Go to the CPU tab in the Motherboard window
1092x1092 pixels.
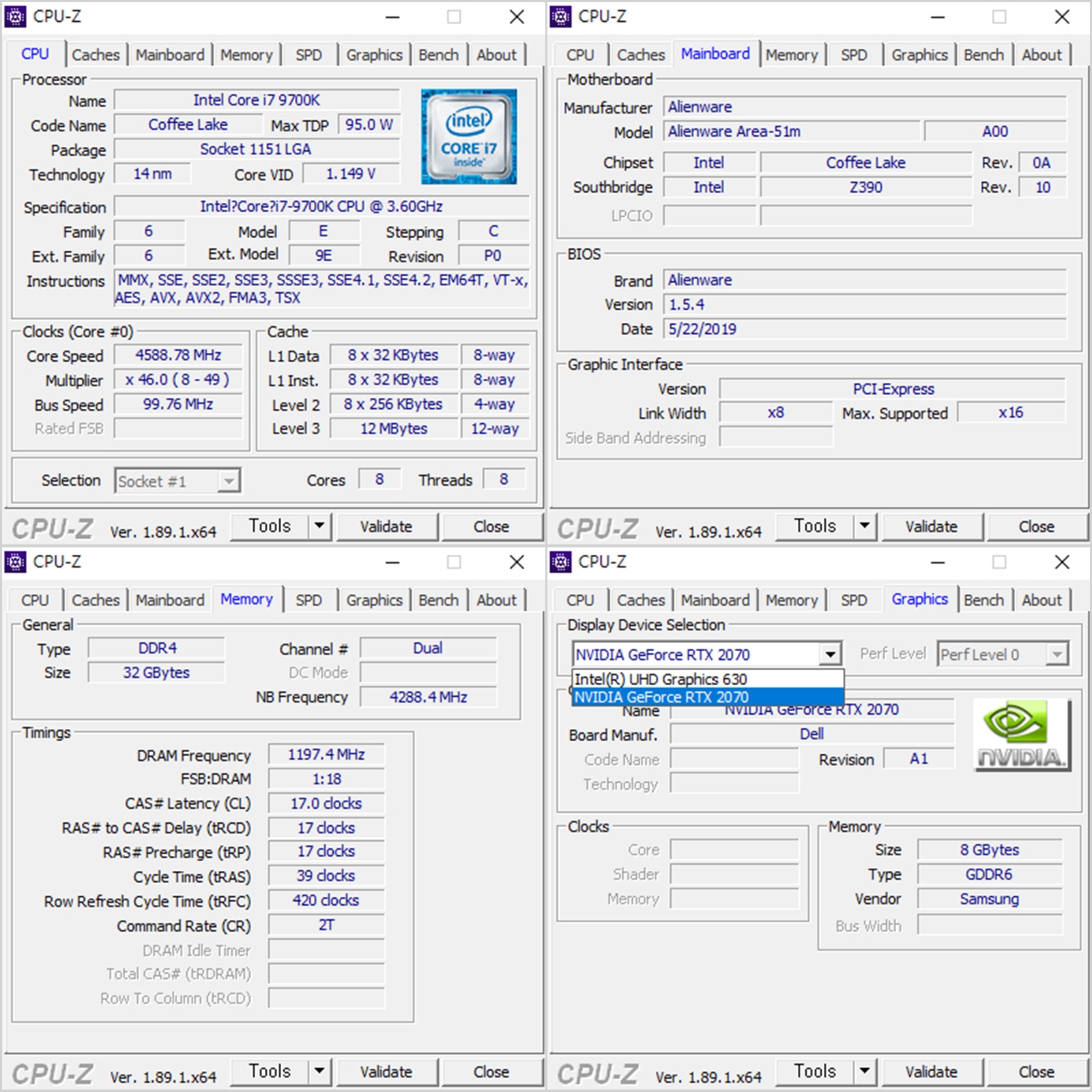click(580, 55)
